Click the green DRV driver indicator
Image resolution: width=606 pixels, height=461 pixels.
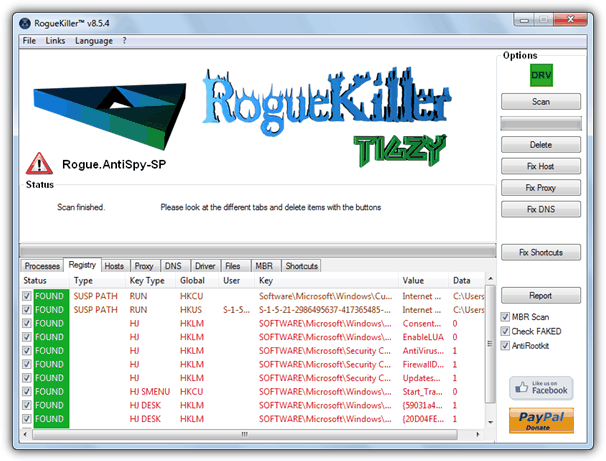(x=541, y=75)
